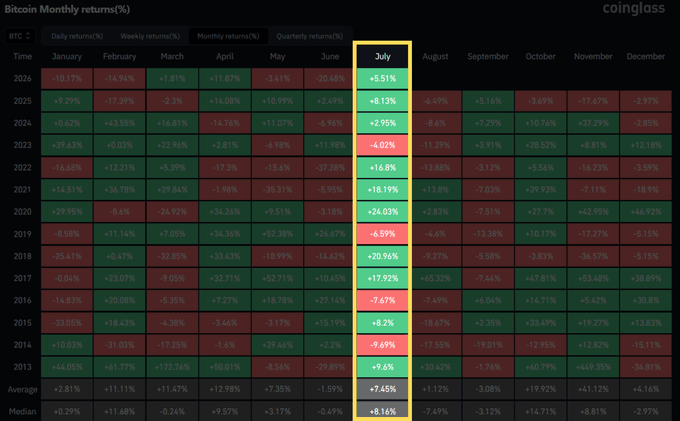Click the July 2014 cell -9.69%
The width and height of the screenshot is (680, 421).
[382, 345]
